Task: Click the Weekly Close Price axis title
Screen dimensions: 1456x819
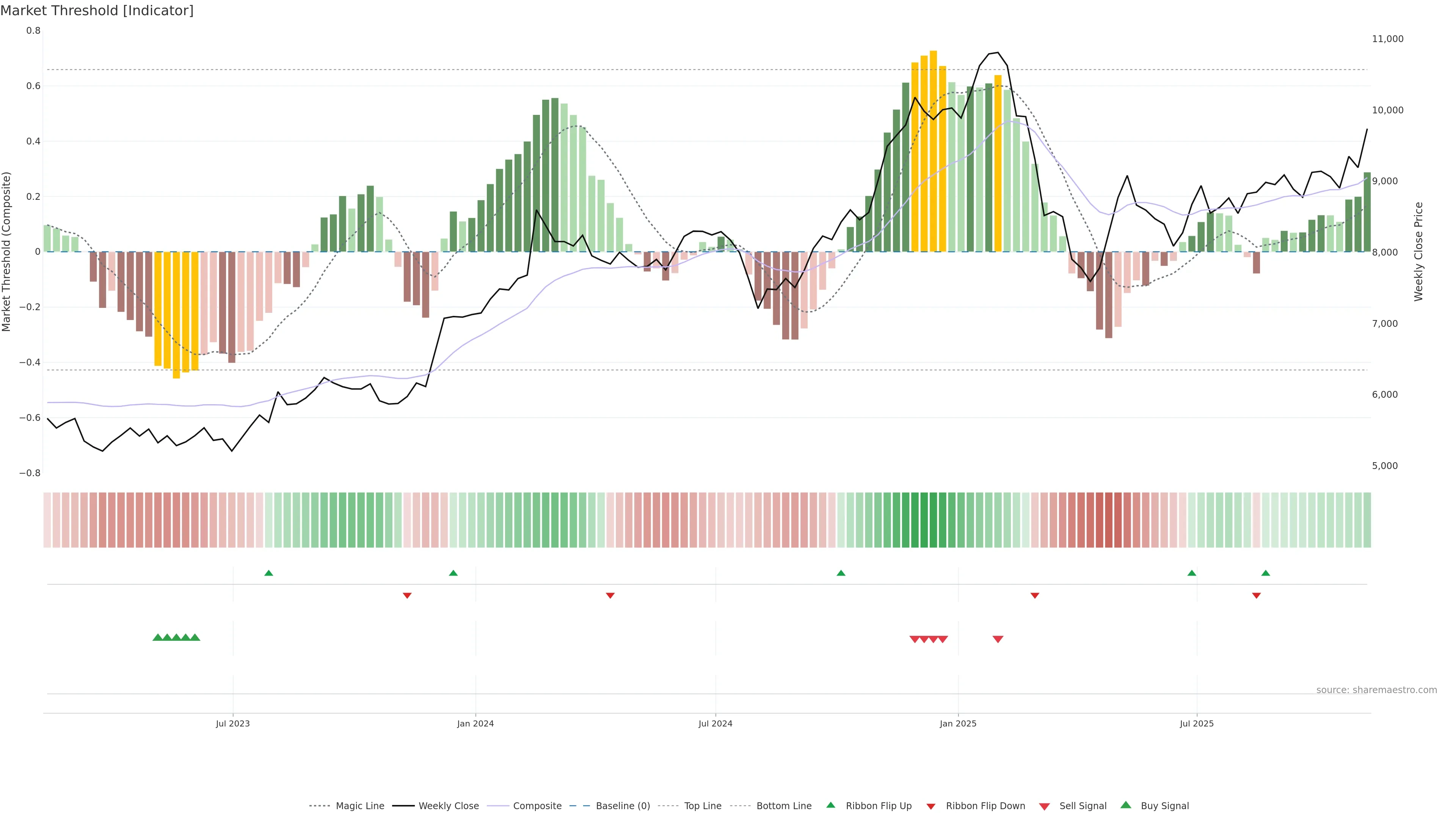Action: pyautogui.click(x=1419, y=251)
